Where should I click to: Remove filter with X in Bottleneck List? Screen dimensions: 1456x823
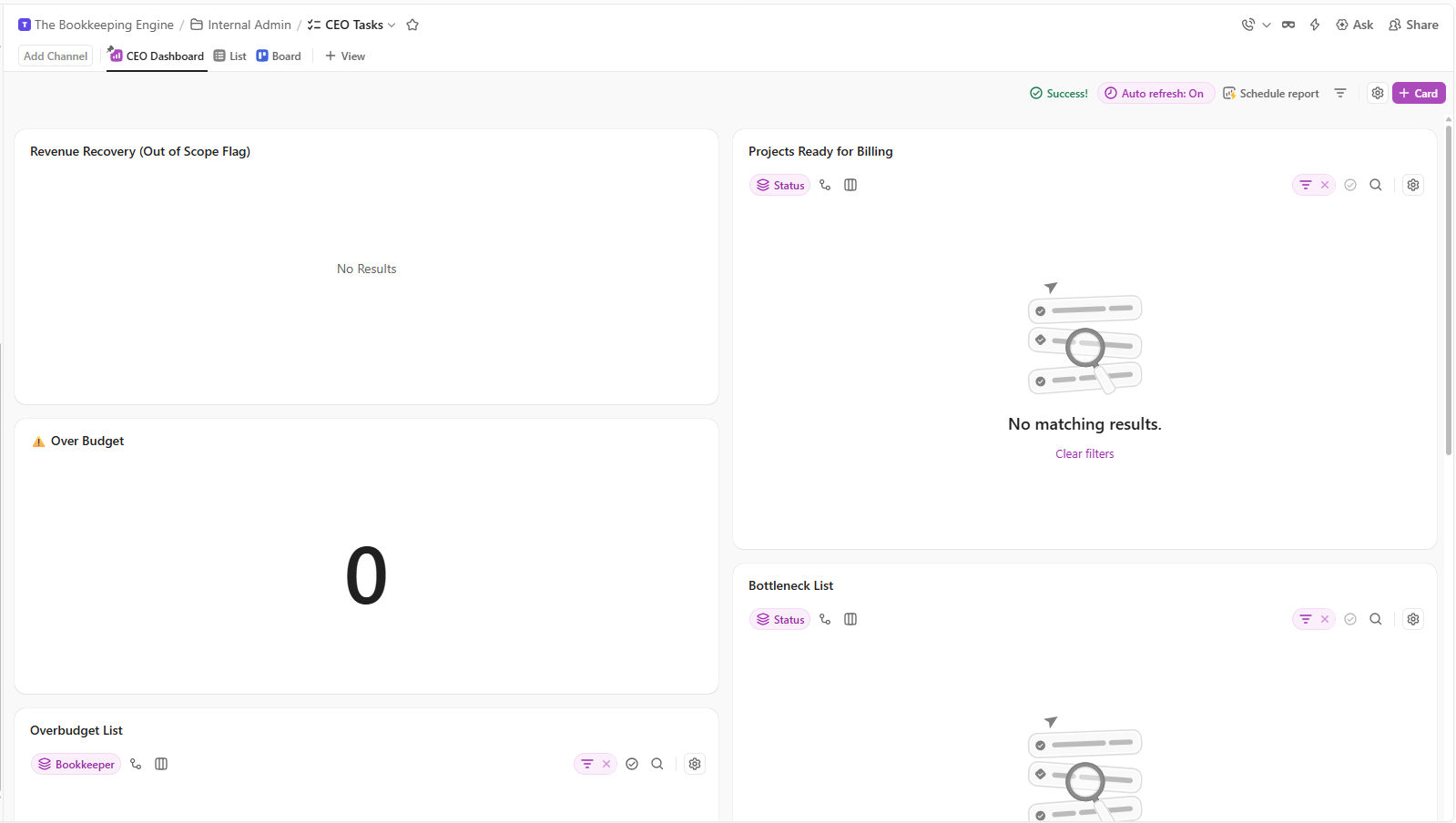point(1325,619)
